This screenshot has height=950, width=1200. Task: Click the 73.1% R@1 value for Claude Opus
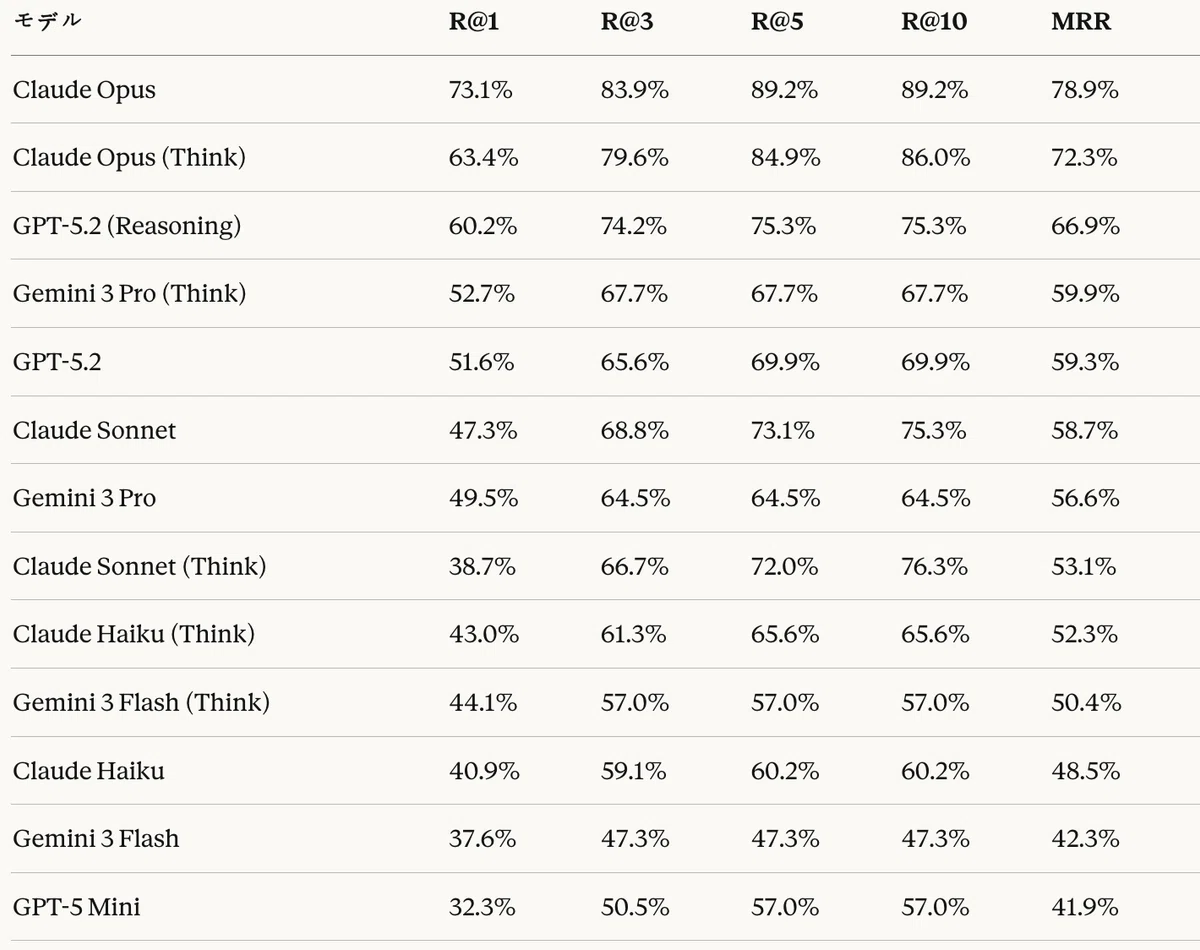point(481,90)
